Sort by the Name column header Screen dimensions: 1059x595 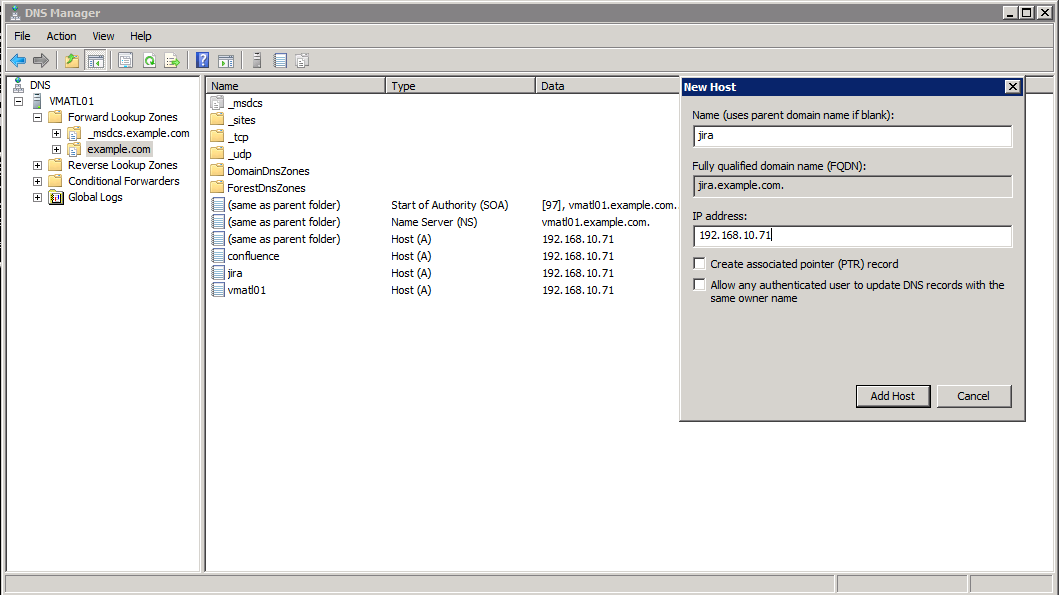296,86
